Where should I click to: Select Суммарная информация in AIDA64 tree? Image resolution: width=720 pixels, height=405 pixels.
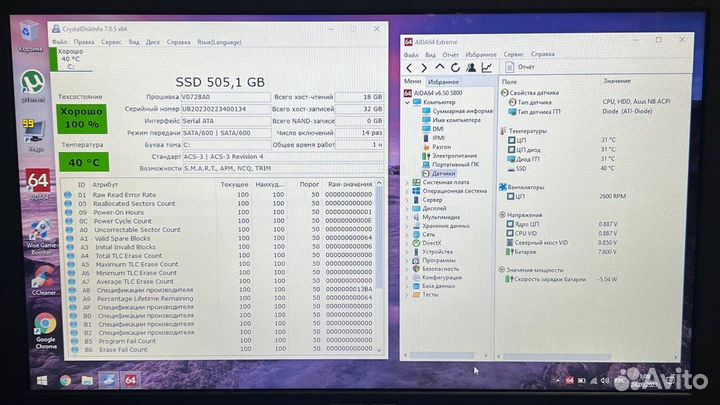(457, 111)
